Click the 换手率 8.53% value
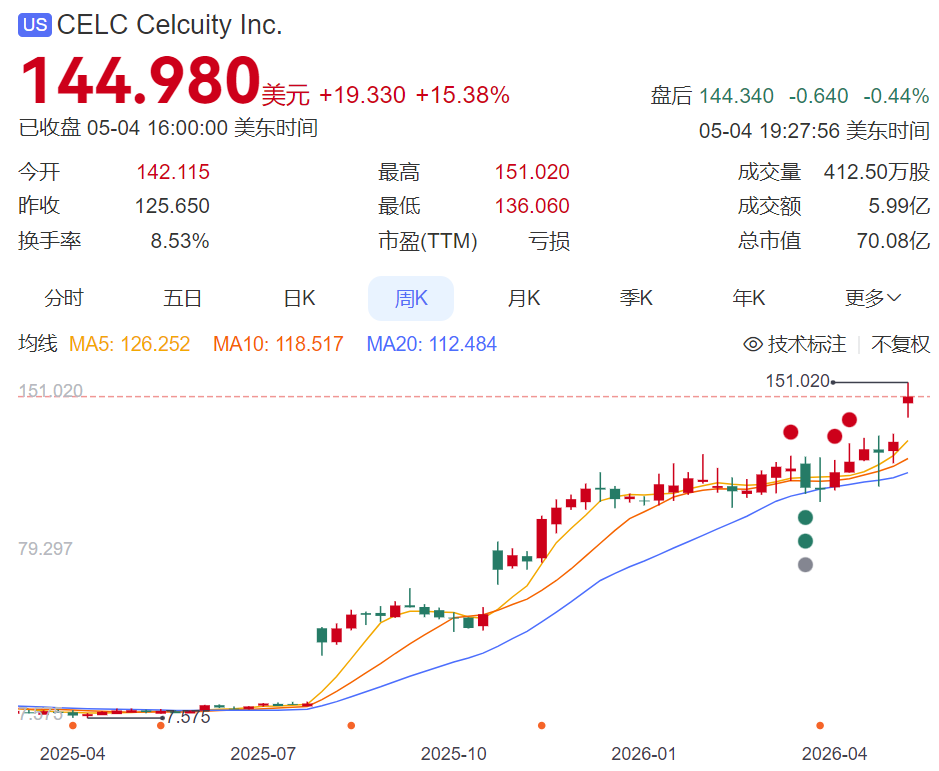Viewport: 939px width, 771px height. (180, 241)
